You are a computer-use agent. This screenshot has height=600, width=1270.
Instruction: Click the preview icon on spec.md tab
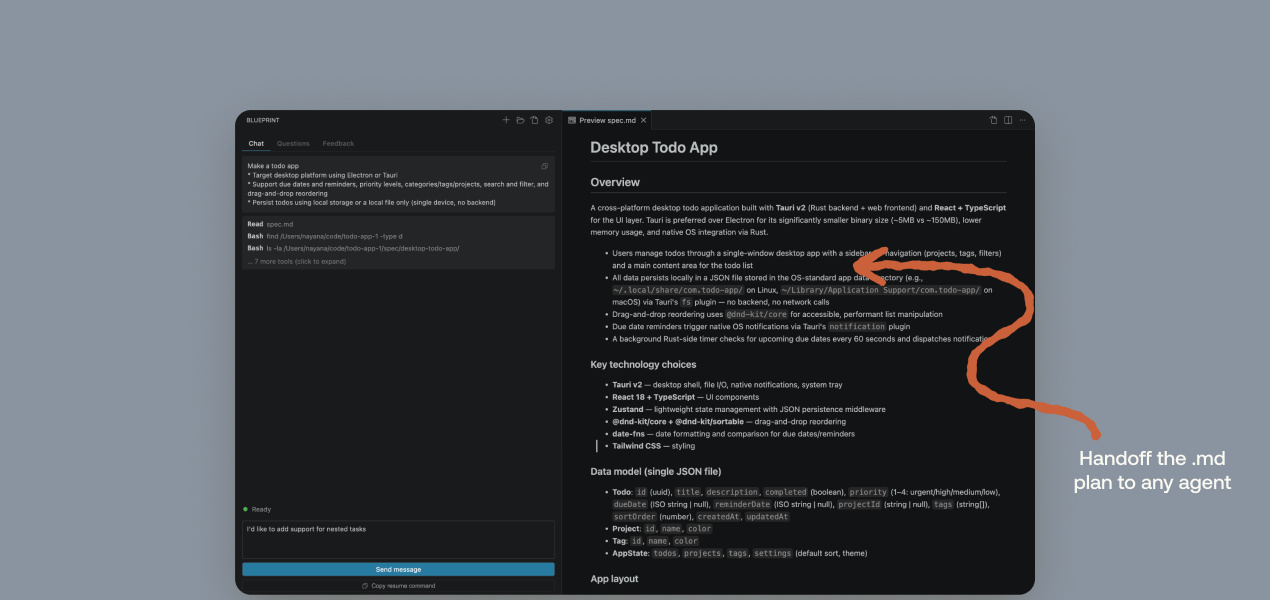point(572,120)
